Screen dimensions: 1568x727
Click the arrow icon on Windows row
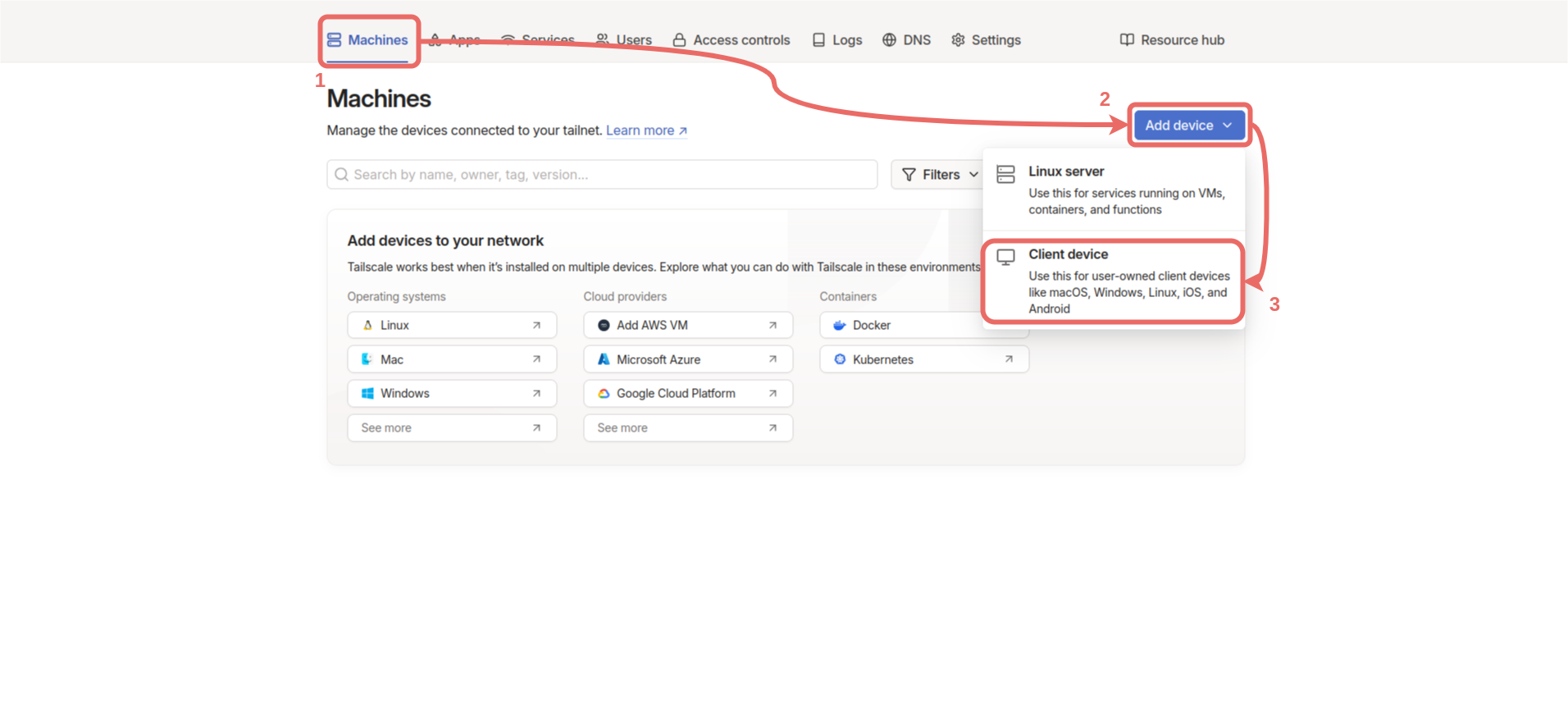536,394
